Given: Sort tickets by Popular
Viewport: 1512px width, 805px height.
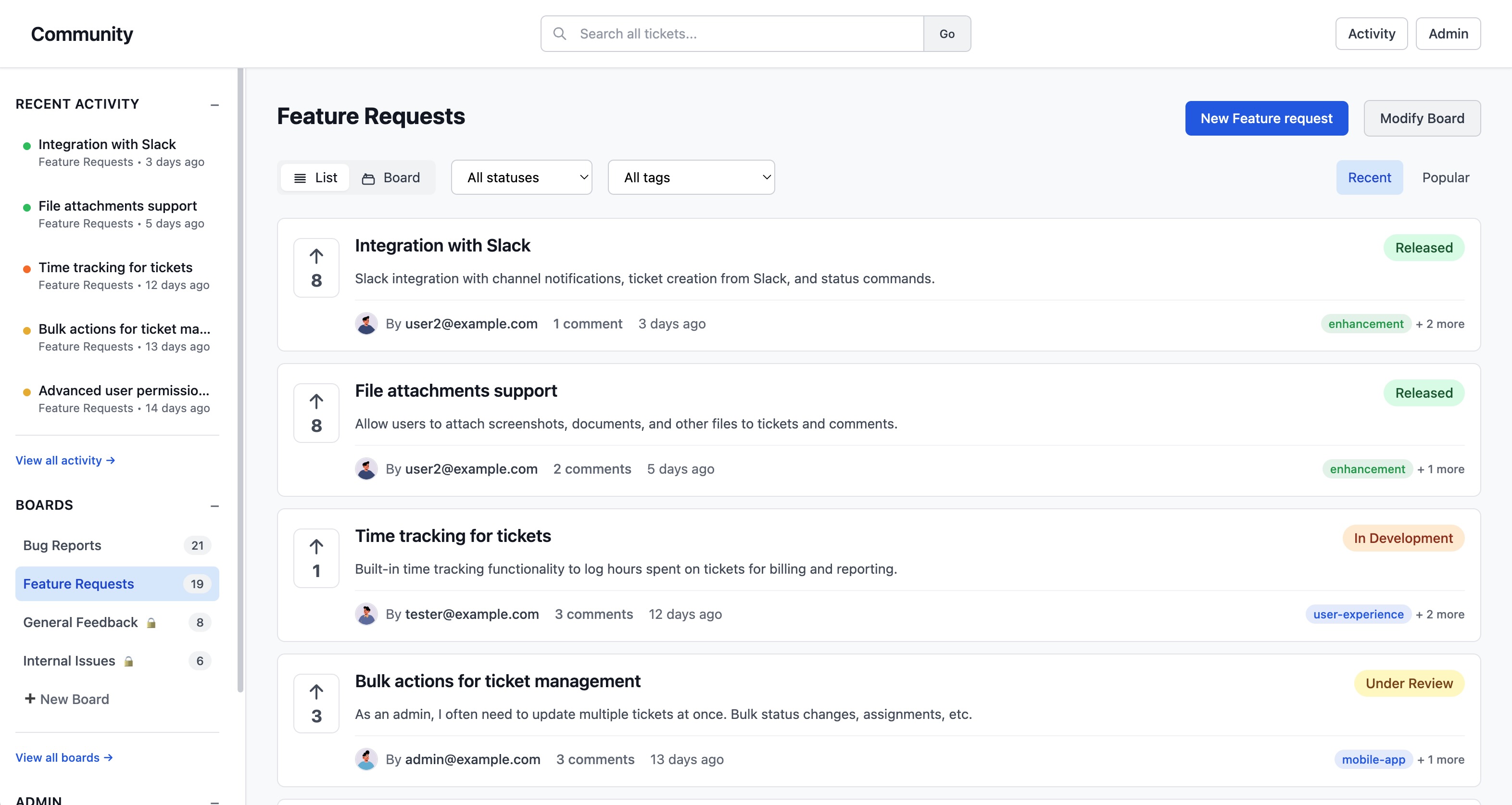Looking at the screenshot, I should (1446, 177).
